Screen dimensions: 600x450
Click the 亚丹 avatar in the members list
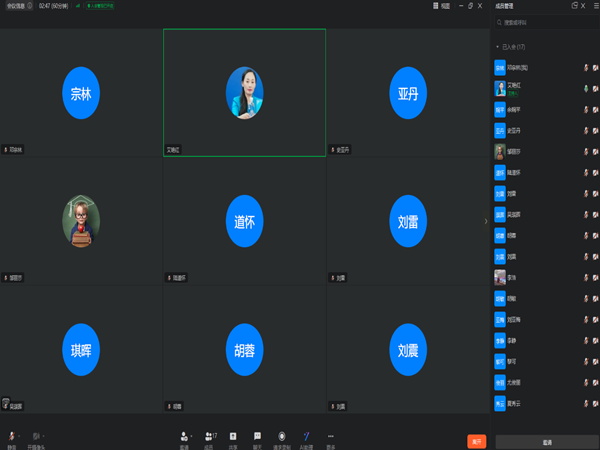500,130
